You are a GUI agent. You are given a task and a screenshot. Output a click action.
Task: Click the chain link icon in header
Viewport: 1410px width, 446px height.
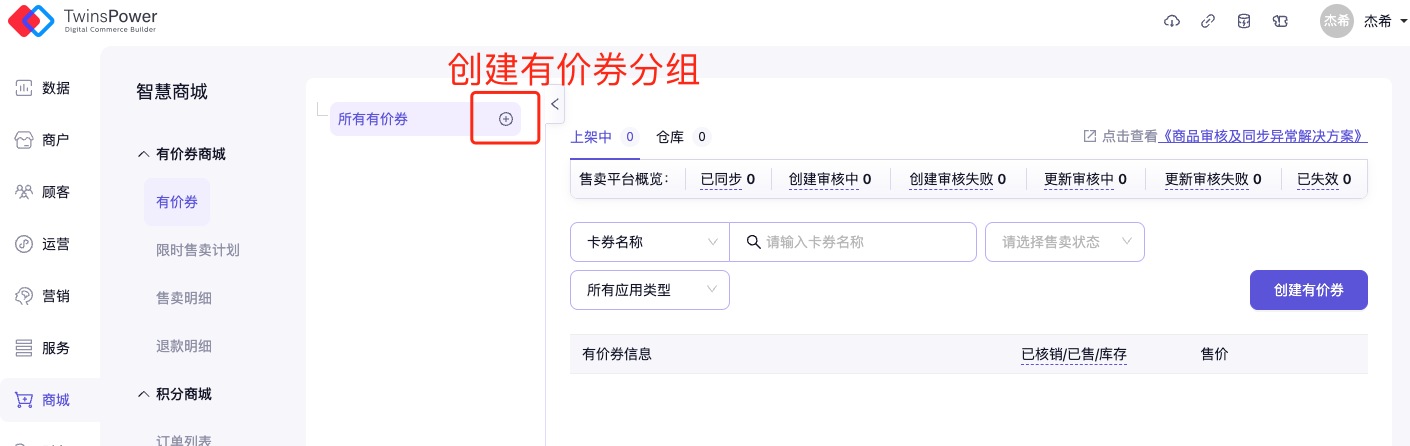coord(1208,21)
